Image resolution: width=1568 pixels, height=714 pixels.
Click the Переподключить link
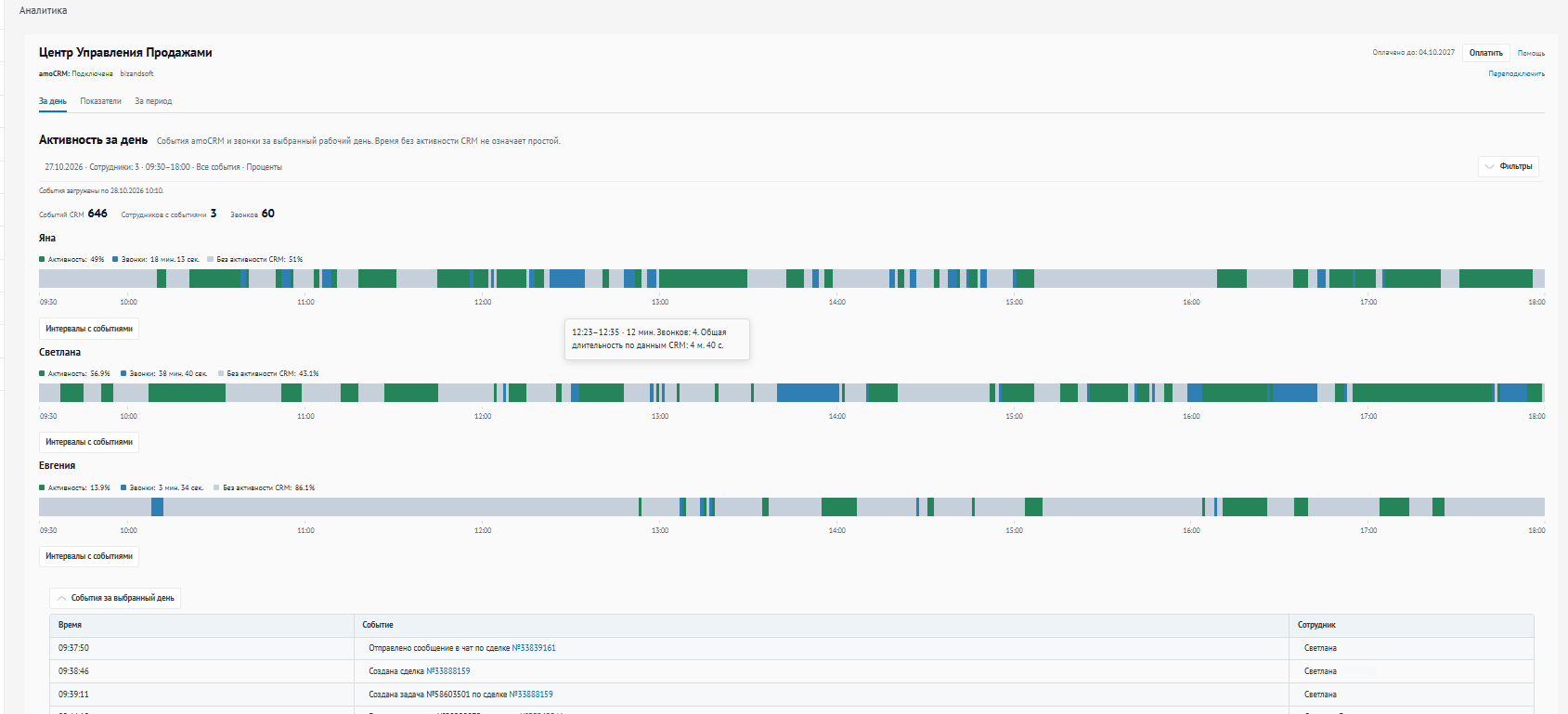(x=1516, y=74)
